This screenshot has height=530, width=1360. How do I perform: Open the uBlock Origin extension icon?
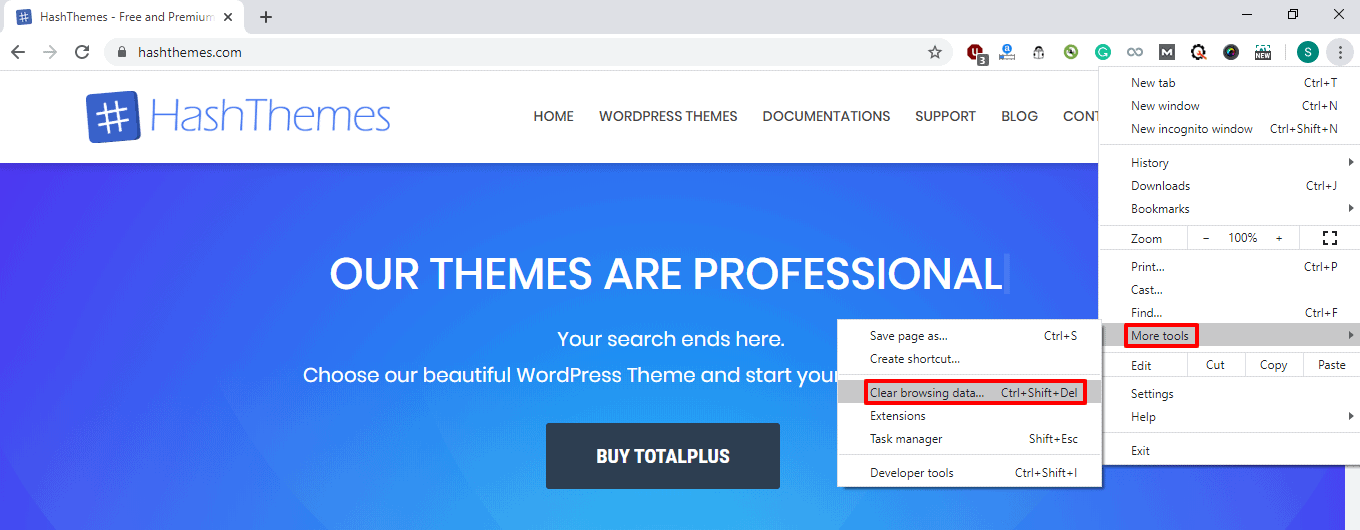click(x=977, y=53)
